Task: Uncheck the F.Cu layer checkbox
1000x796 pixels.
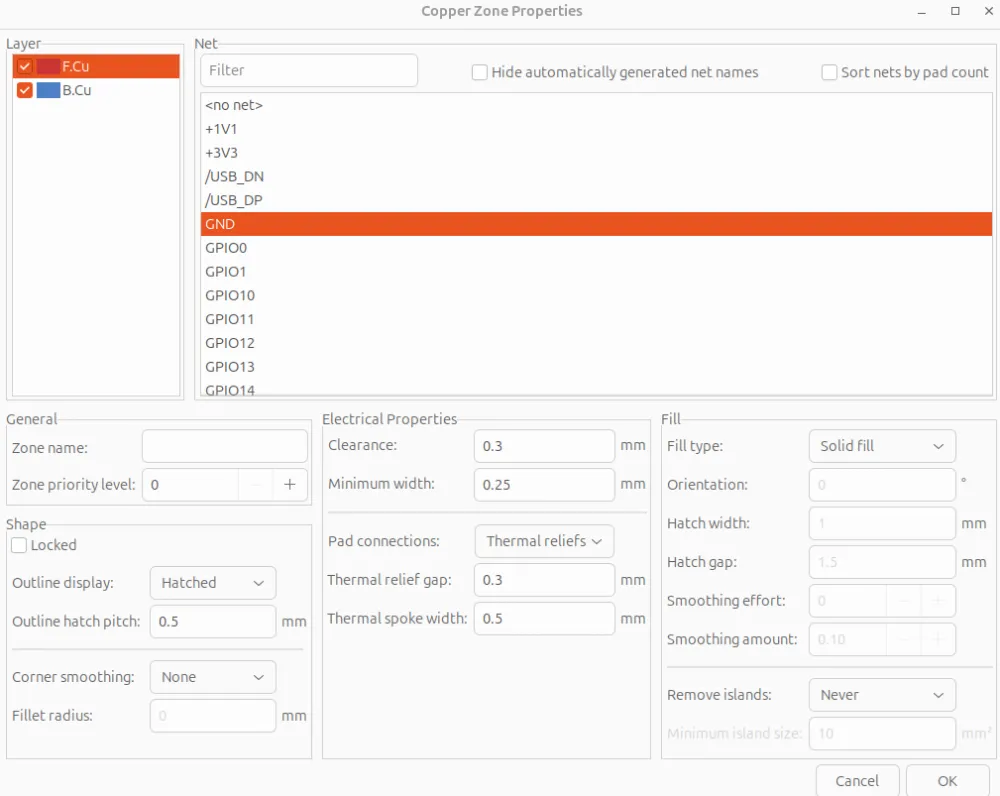Action: click(25, 67)
